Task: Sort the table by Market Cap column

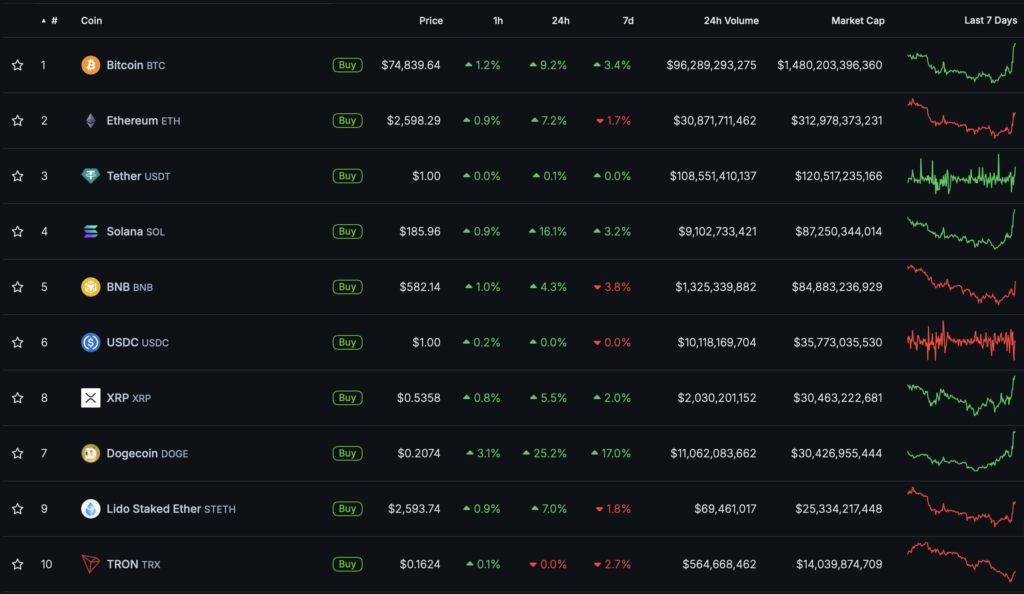Action: 857,20
